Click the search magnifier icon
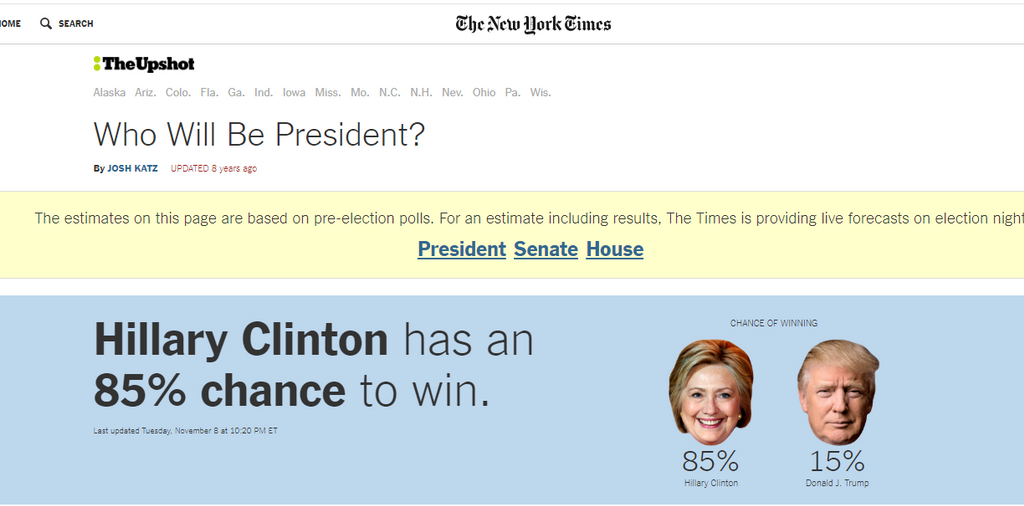The height and width of the screenshot is (506, 1024). pyautogui.click(x=46, y=24)
